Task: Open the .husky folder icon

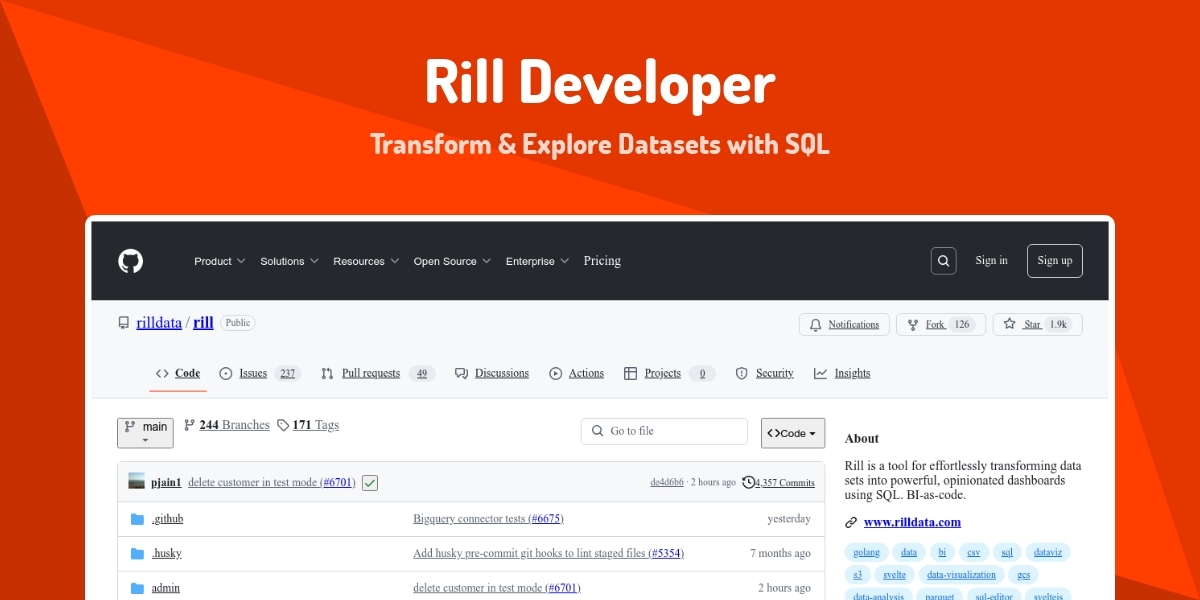Action: (139, 553)
